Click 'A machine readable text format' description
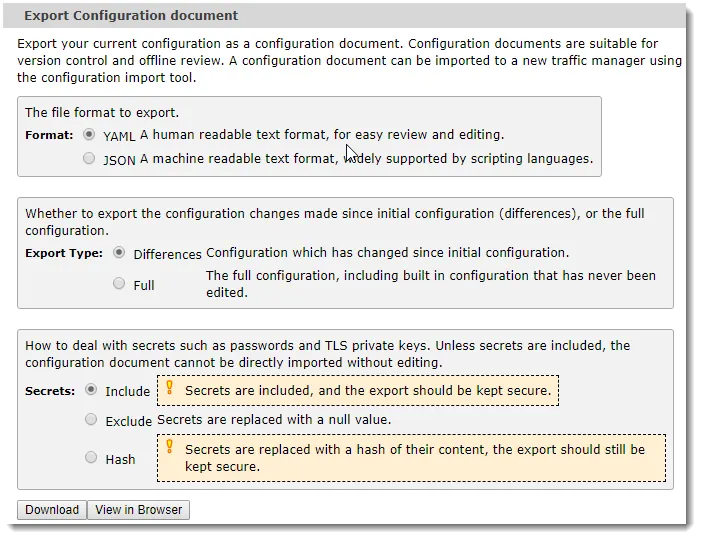701x539 pixels. (x=366, y=159)
